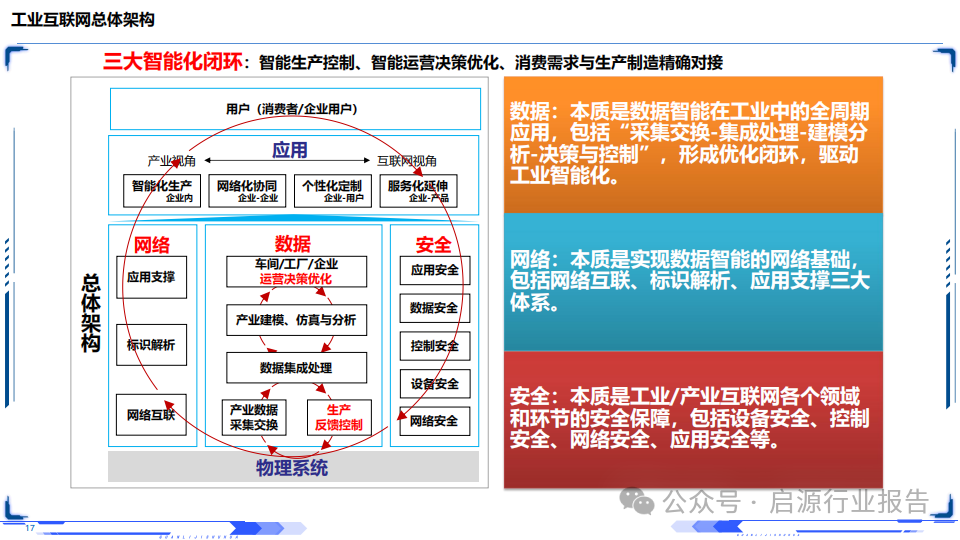This screenshot has width=960, height=540.
Task: Select the red 安全 column heading
Action: click(433, 245)
